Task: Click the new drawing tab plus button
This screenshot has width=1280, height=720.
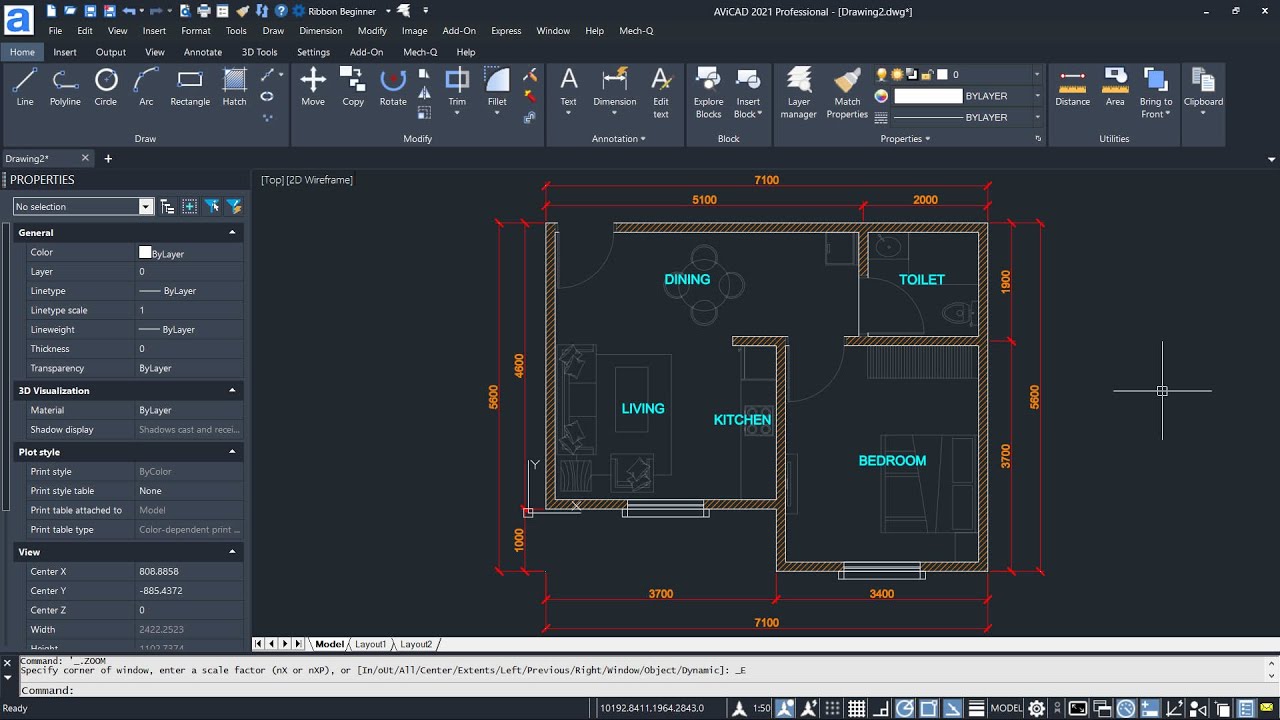Action: coord(108,158)
